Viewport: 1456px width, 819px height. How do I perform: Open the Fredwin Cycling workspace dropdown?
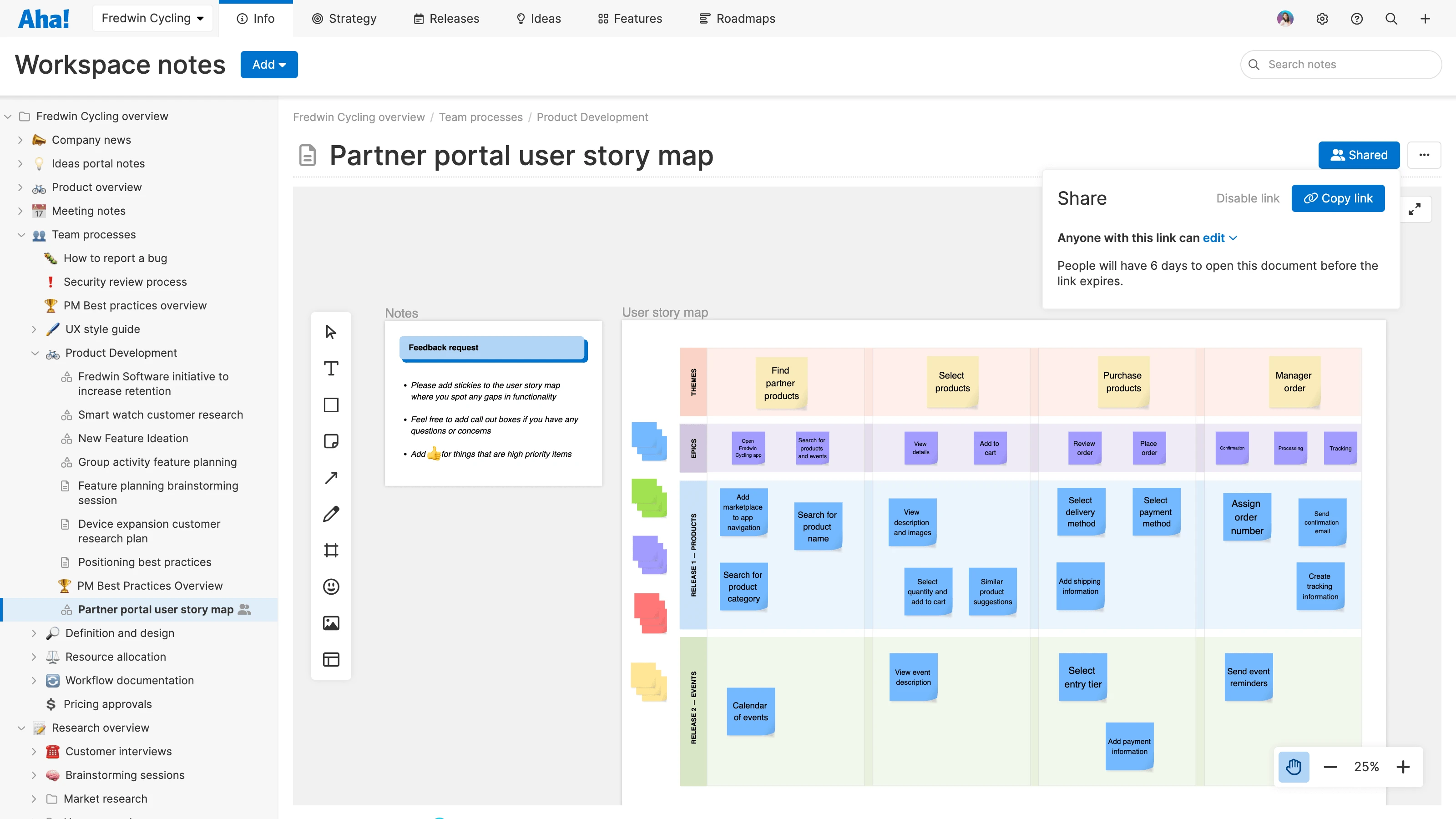pyautogui.click(x=152, y=19)
